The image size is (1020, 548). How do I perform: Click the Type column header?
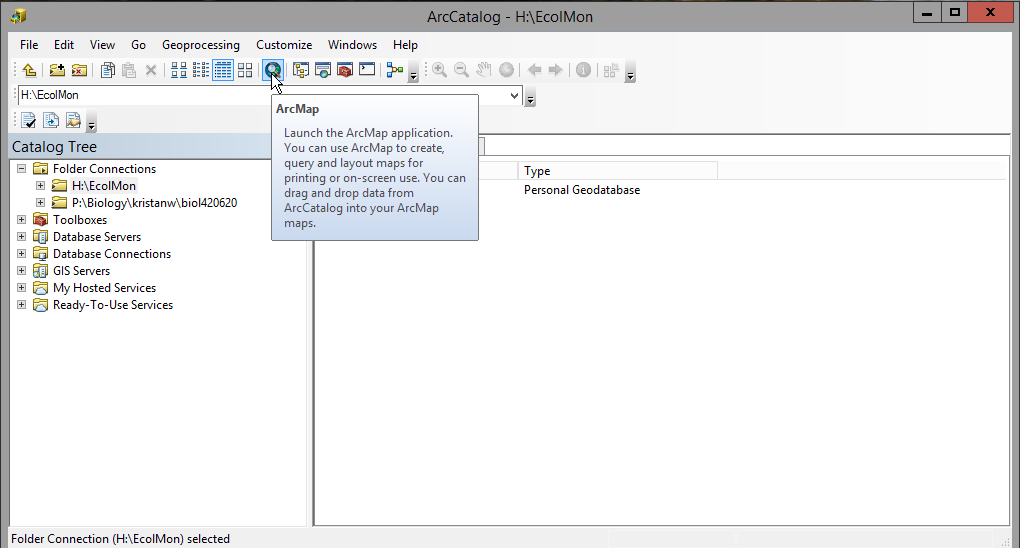tap(617, 171)
